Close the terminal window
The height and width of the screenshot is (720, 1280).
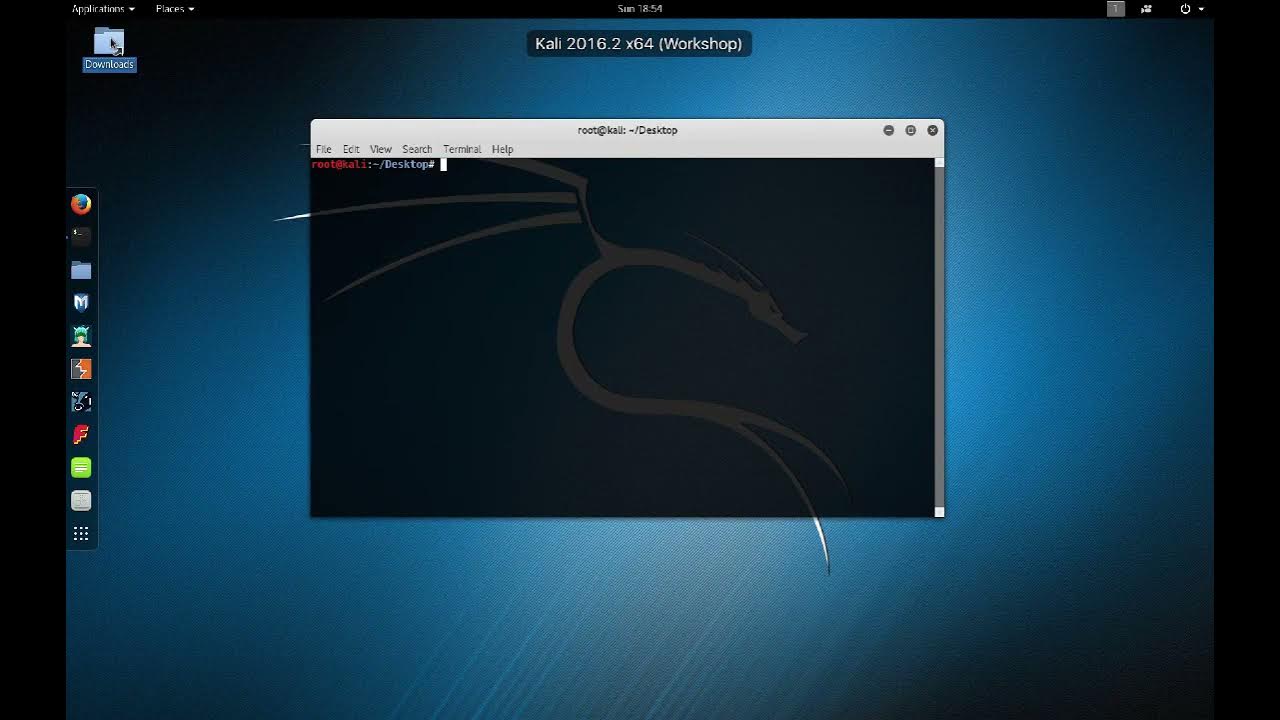pyautogui.click(x=932, y=130)
